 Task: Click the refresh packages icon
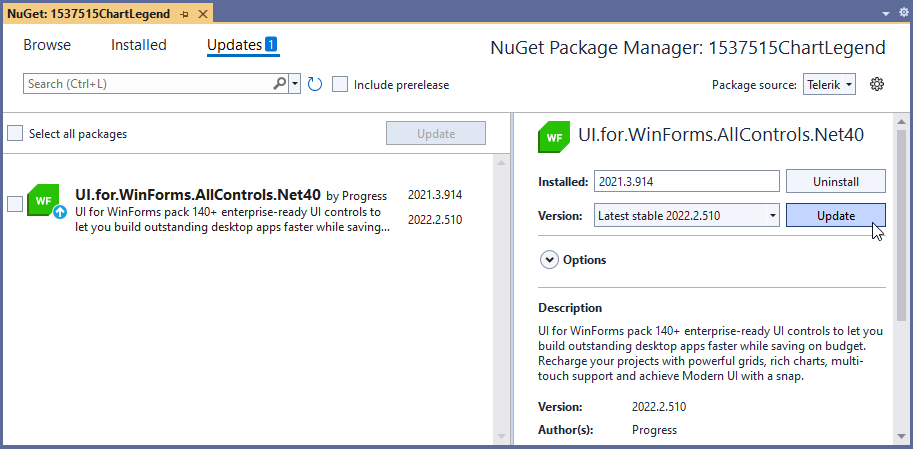[x=315, y=84]
